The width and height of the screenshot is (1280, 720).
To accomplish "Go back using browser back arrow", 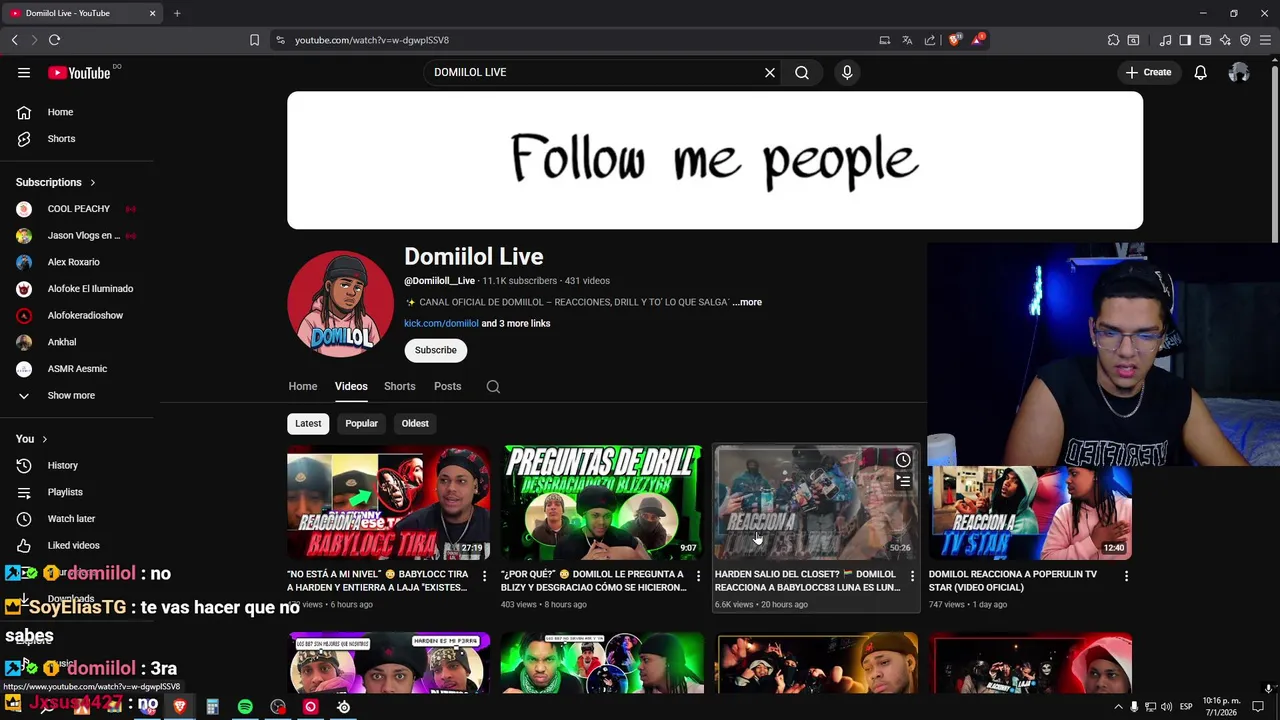I will point(14,40).
